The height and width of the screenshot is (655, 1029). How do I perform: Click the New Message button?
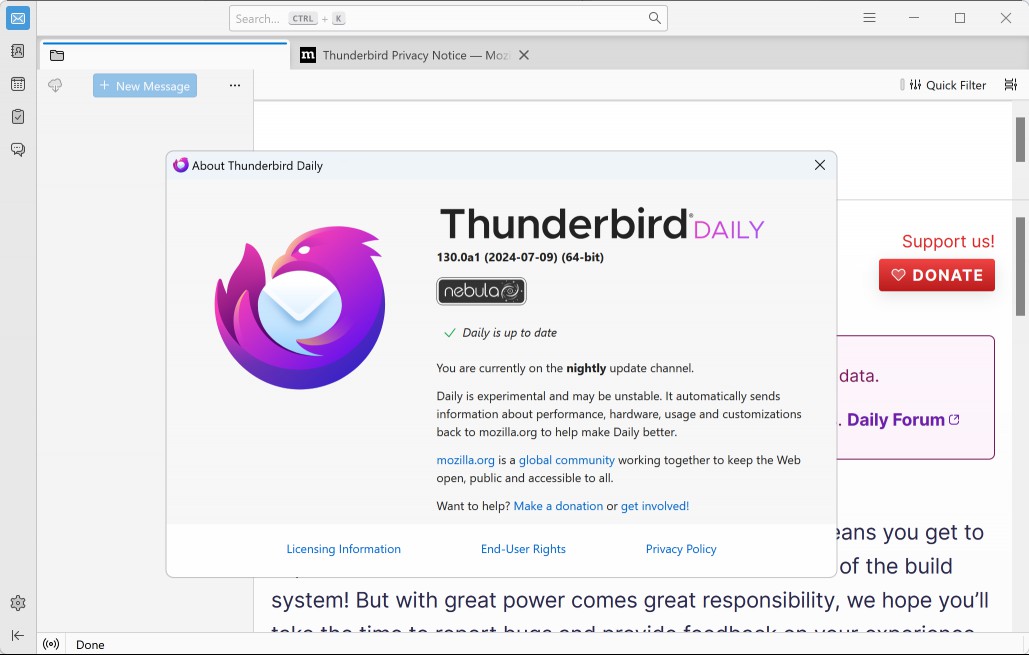(145, 85)
